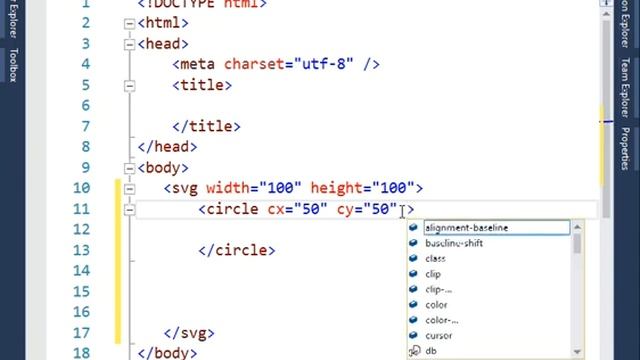The width and height of the screenshot is (640, 360).
Task: Select alignment-baseline in the IntelliSense list
Action: (x=496, y=228)
